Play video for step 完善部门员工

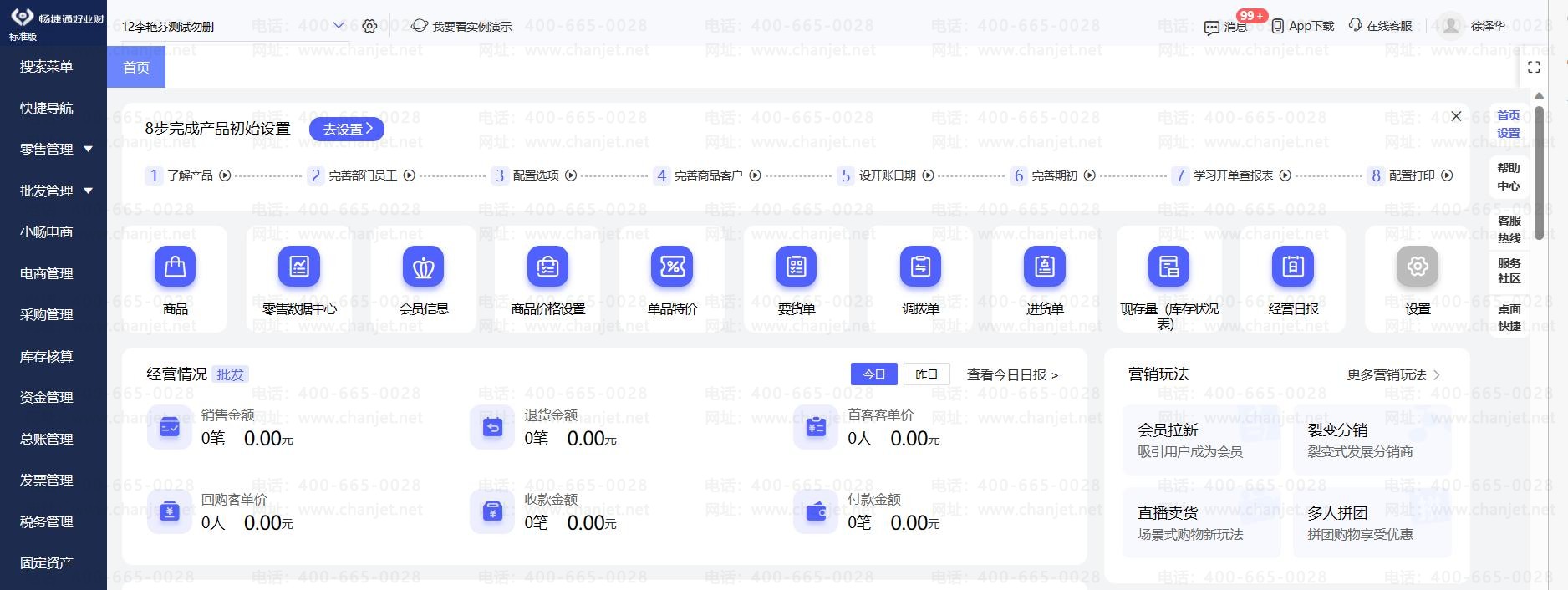(x=410, y=175)
